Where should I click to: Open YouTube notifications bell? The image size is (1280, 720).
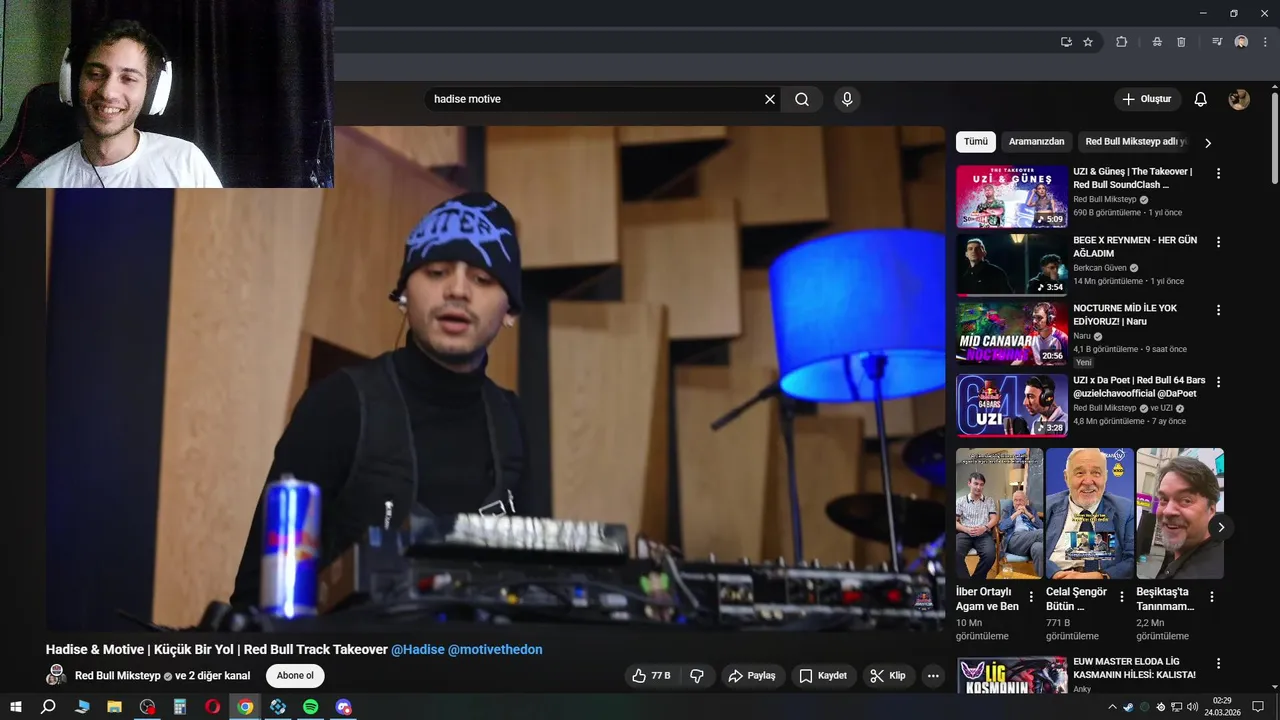[1201, 99]
